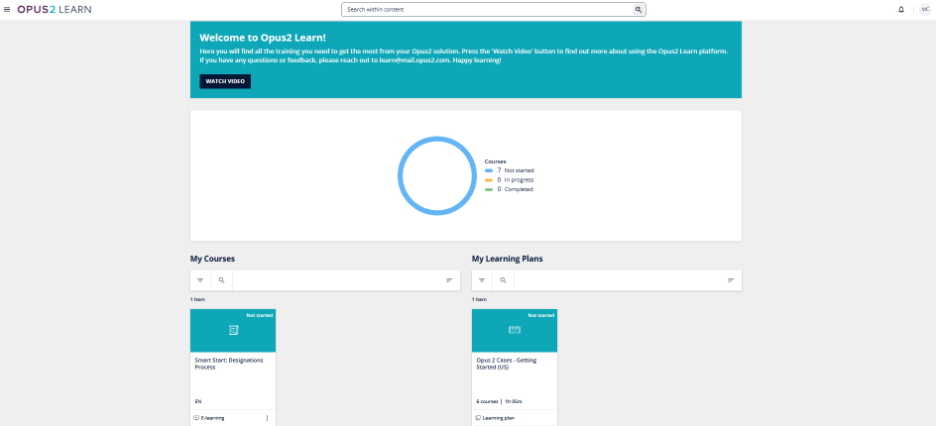Click the My Learning Plans search text field
936x426 pixels.
tap(618, 280)
